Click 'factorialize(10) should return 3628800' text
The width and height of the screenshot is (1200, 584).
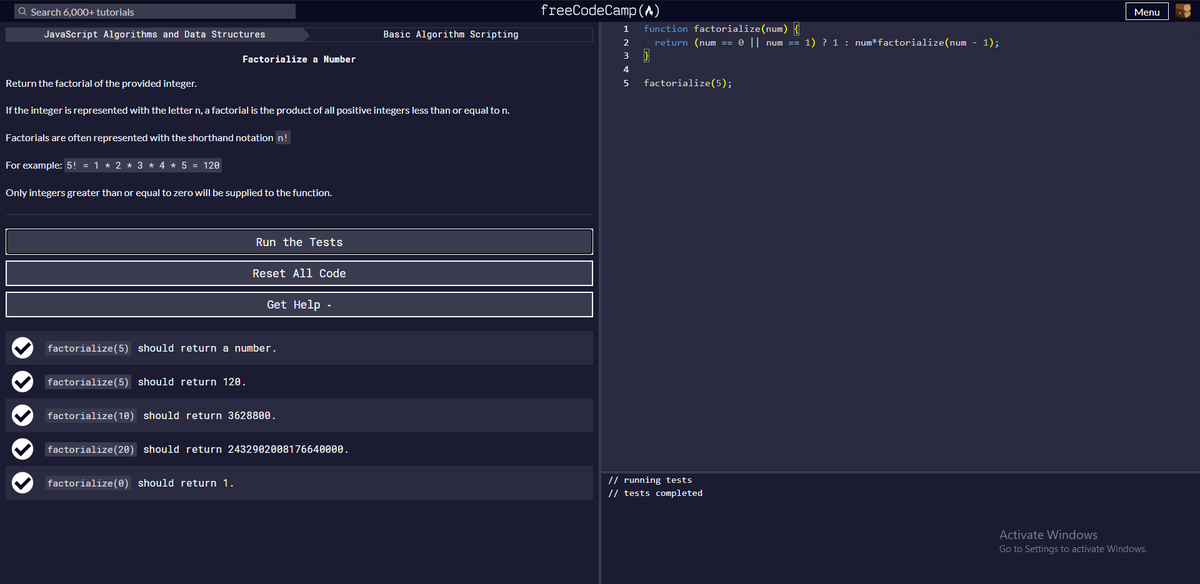point(161,415)
